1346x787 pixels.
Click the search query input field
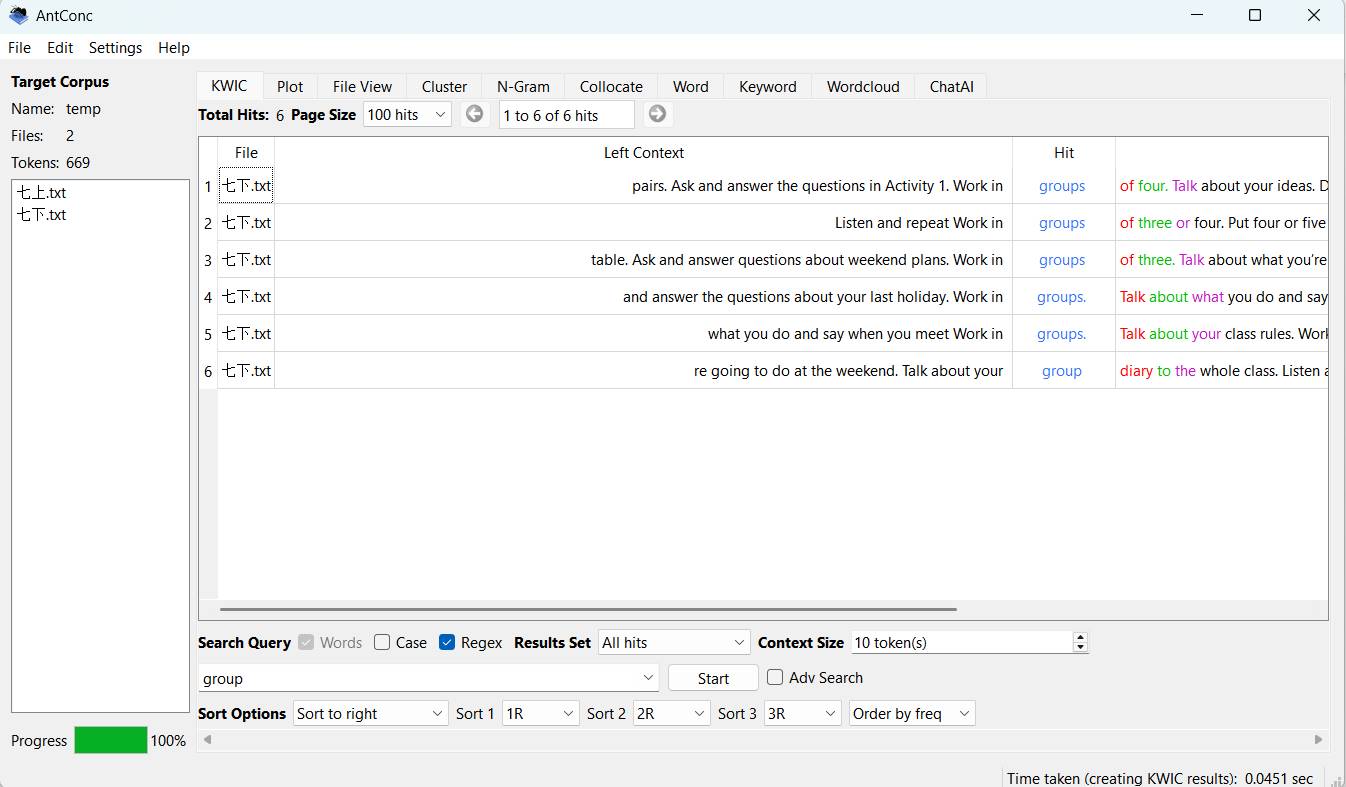(x=418, y=679)
